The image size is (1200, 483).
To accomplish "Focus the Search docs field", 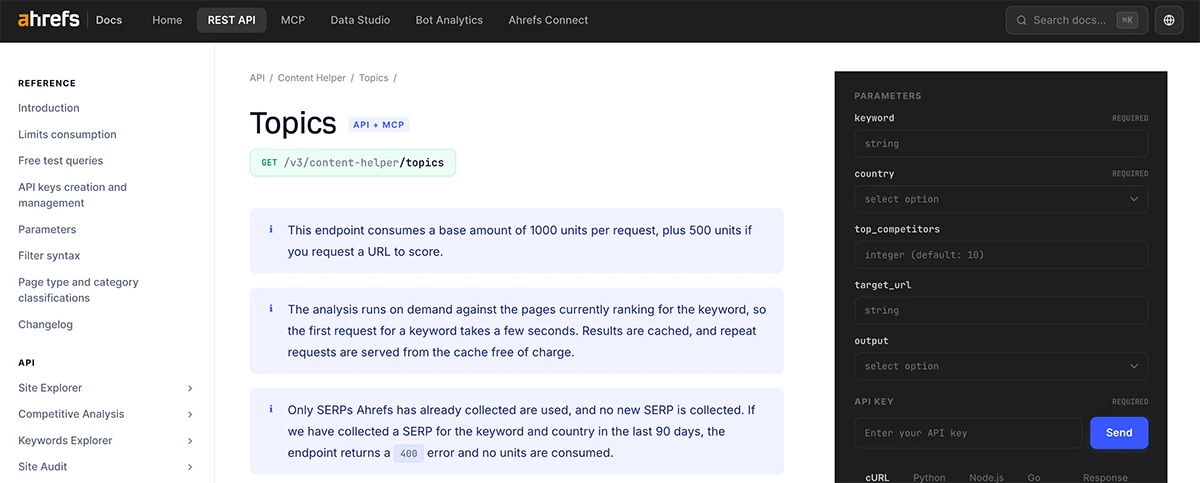I will point(1076,20).
